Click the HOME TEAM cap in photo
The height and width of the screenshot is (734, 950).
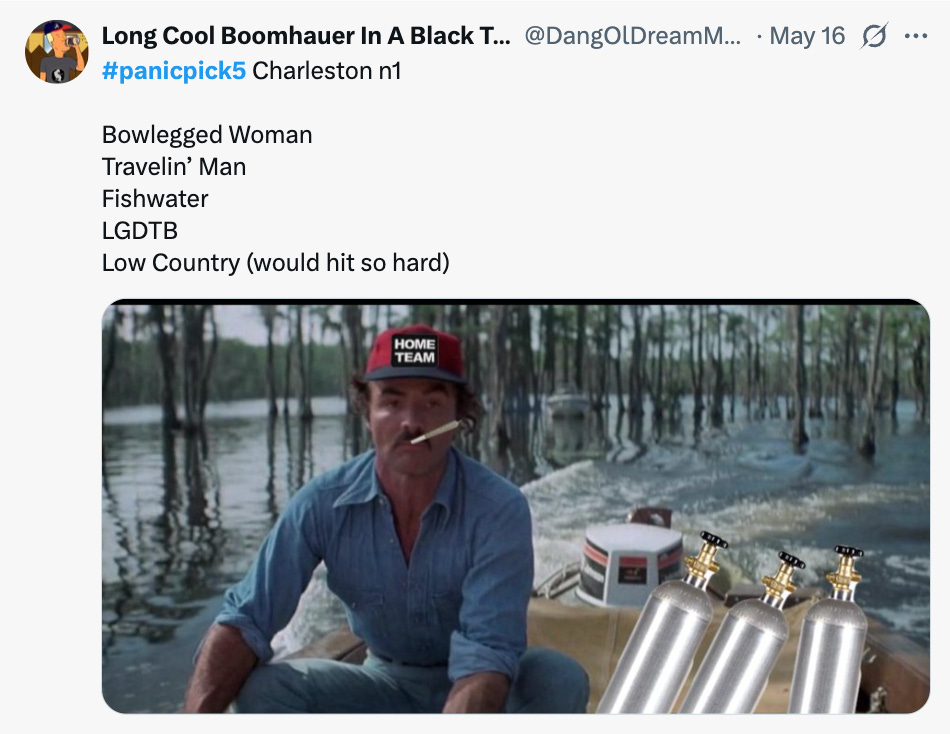coord(415,355)
